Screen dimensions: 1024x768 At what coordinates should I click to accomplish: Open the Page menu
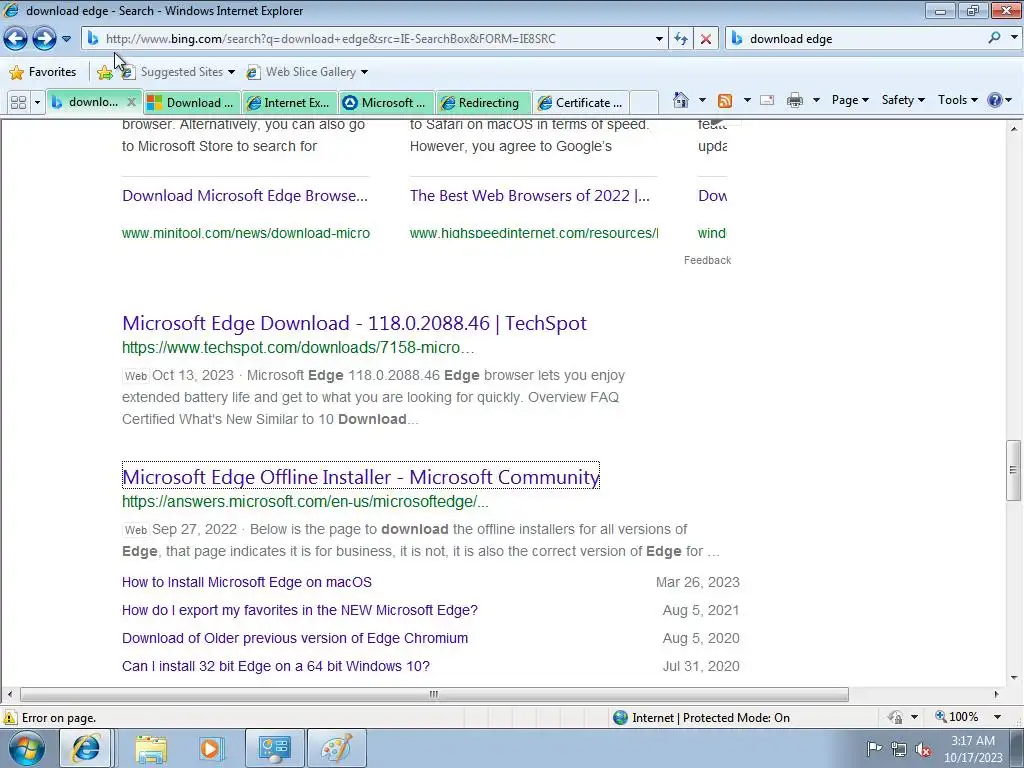tap(850, 100)
